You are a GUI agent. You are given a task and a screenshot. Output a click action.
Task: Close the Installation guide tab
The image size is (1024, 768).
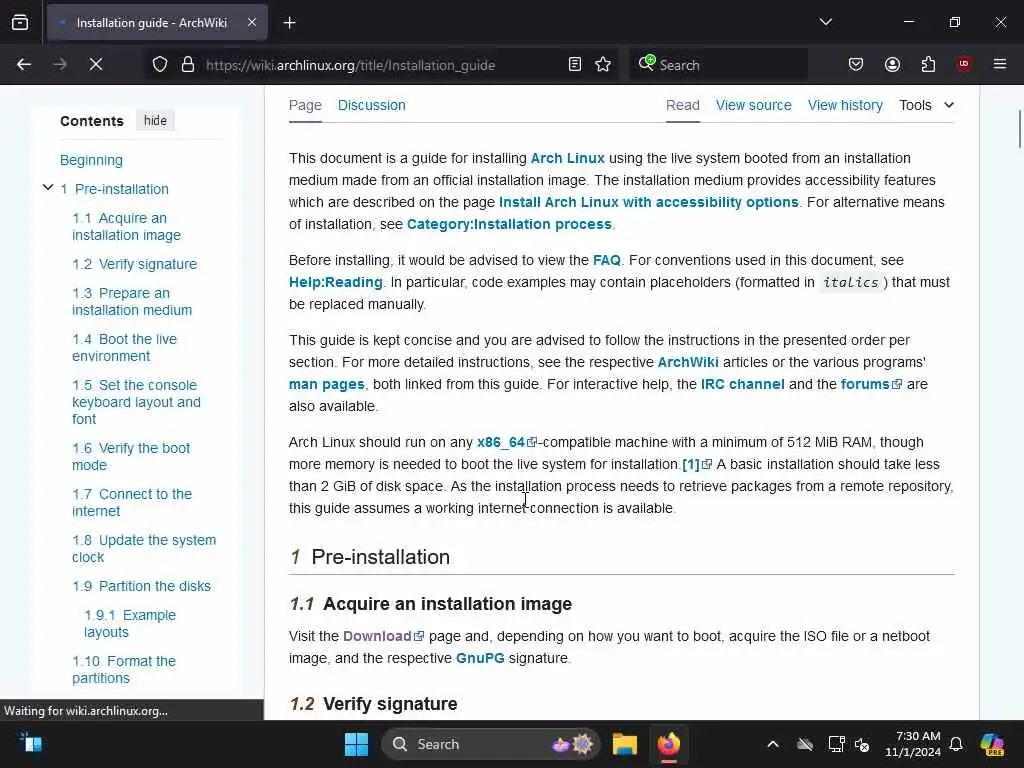point(252,23)
